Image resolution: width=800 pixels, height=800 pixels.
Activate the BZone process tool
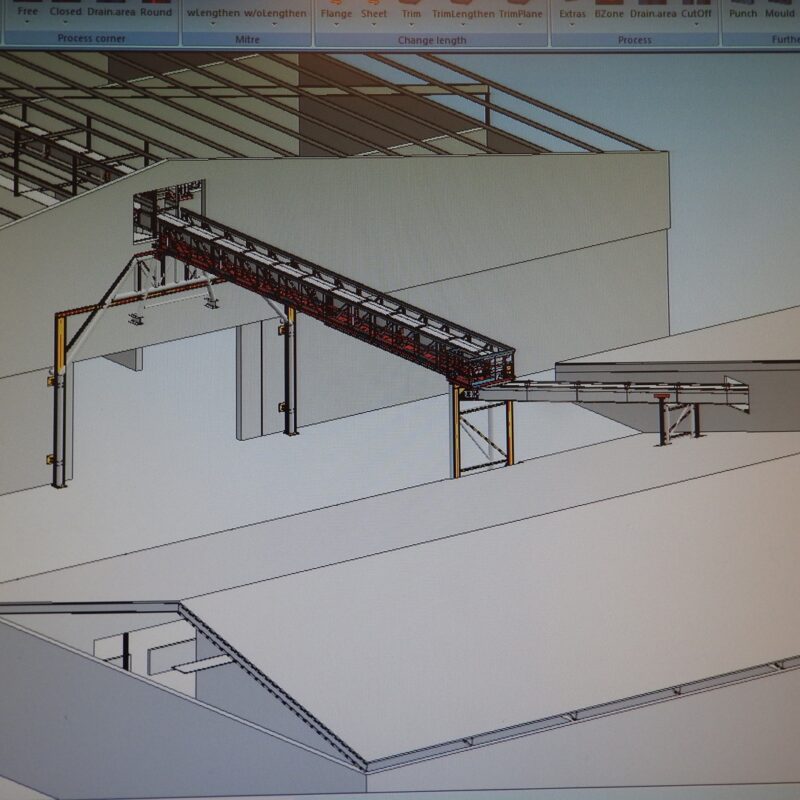609,14
